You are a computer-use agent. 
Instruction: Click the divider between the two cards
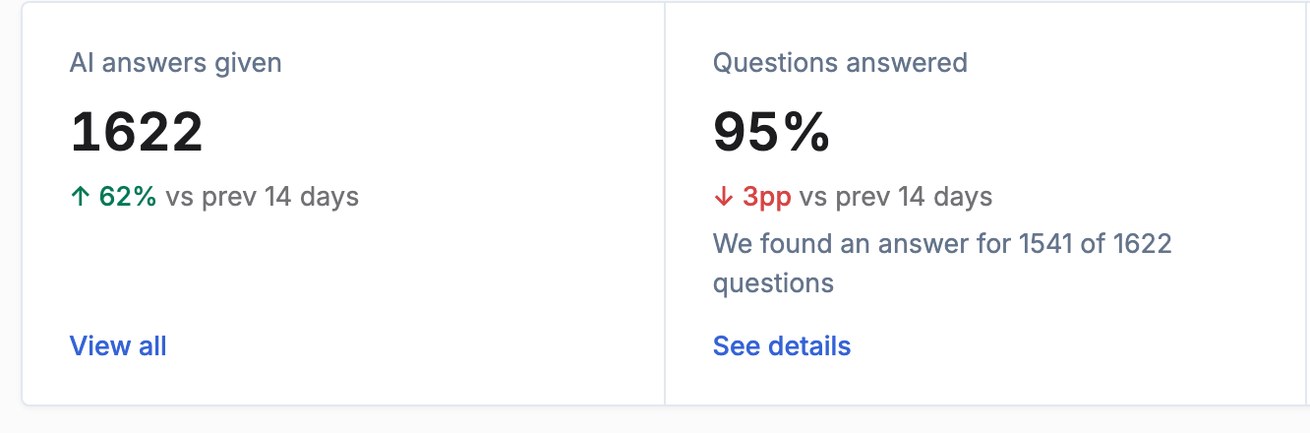(x=665, y=203)
